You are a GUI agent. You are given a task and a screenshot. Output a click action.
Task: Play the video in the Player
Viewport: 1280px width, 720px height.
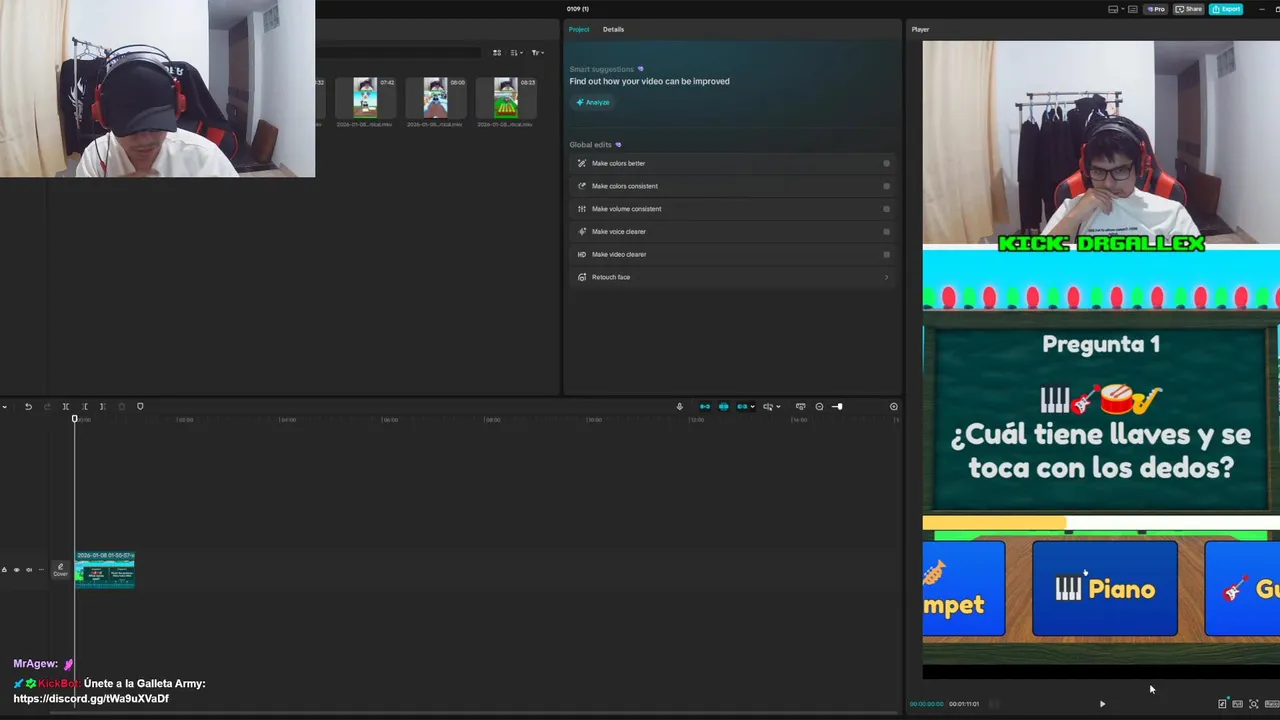point(1102,704)
